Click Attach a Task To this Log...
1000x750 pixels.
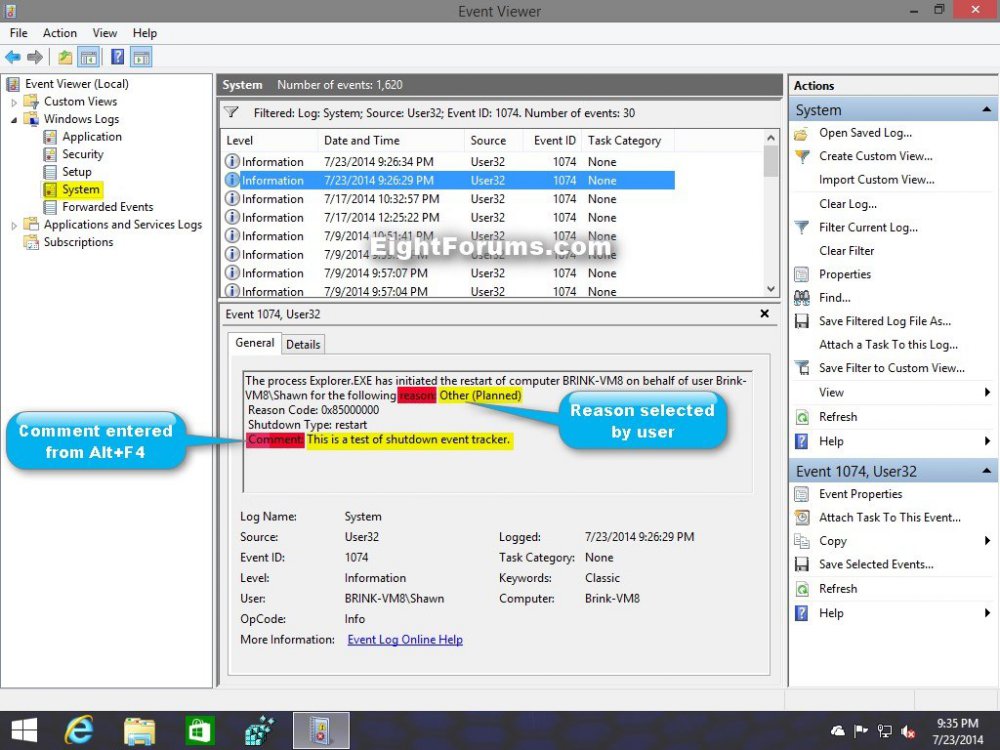(888, 344)
